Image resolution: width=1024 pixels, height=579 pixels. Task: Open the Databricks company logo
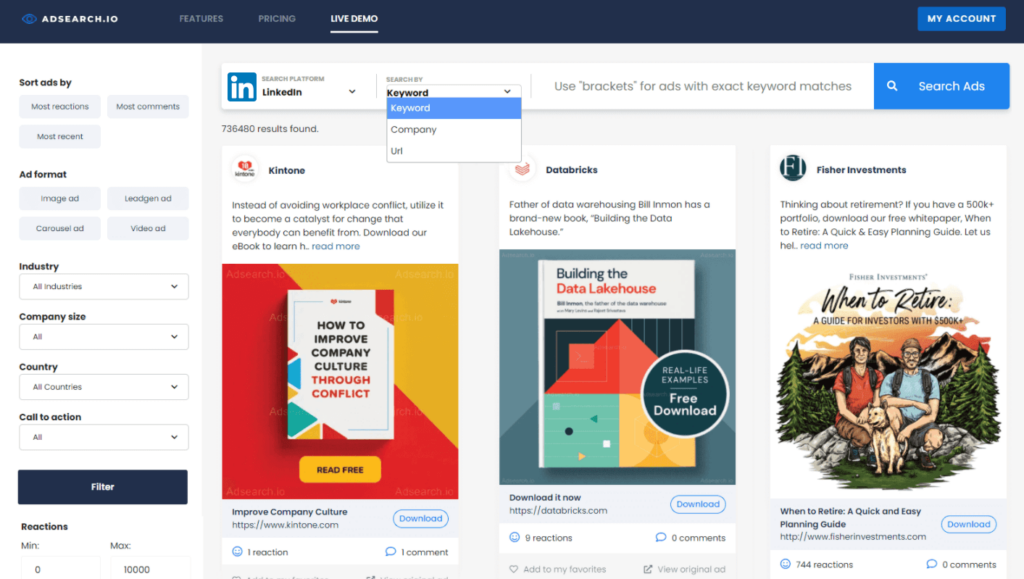(522, 170)
